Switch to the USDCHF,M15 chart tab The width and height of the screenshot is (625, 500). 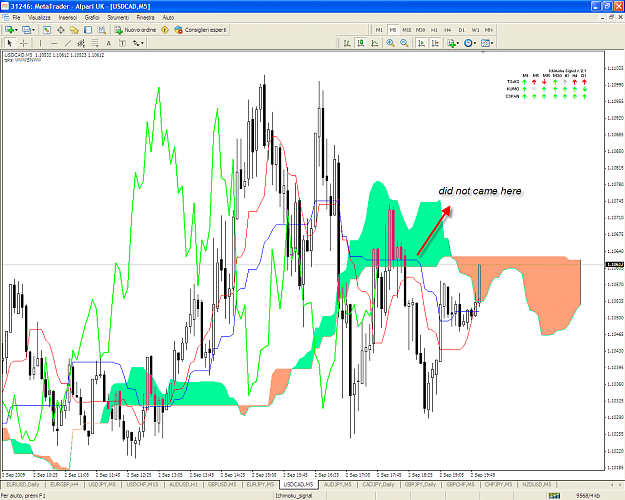142,484
